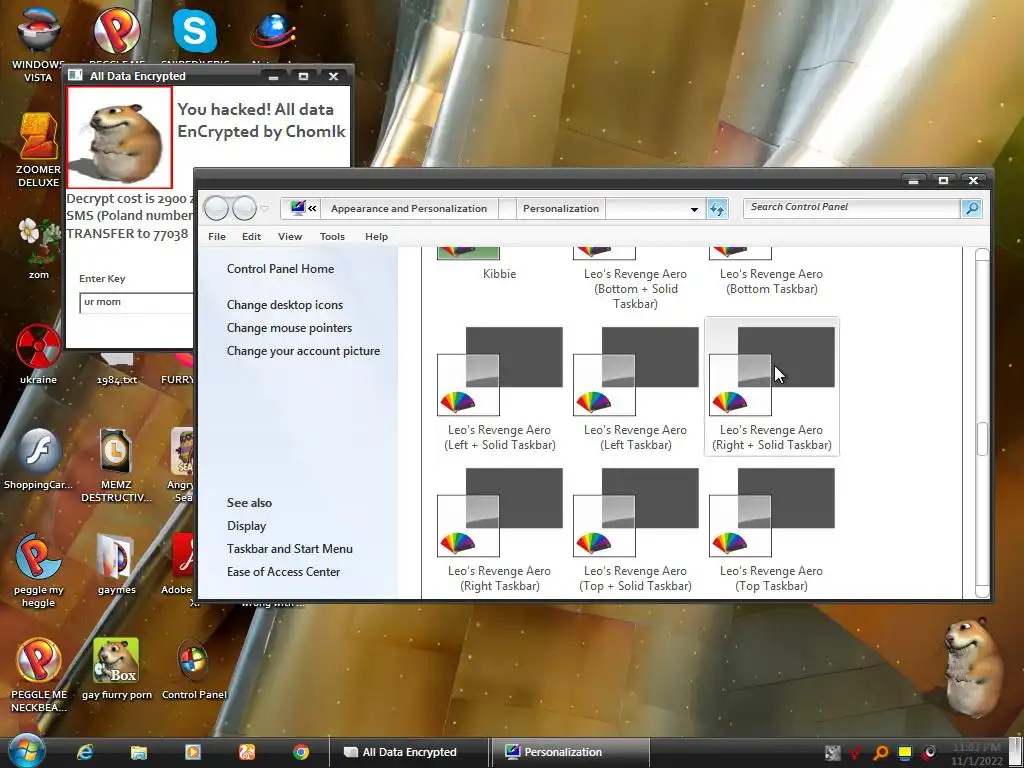Viewport: 1024px width, 768px height.
Task: Click the orange app icon left of Chrome
Action: [246, 752]
